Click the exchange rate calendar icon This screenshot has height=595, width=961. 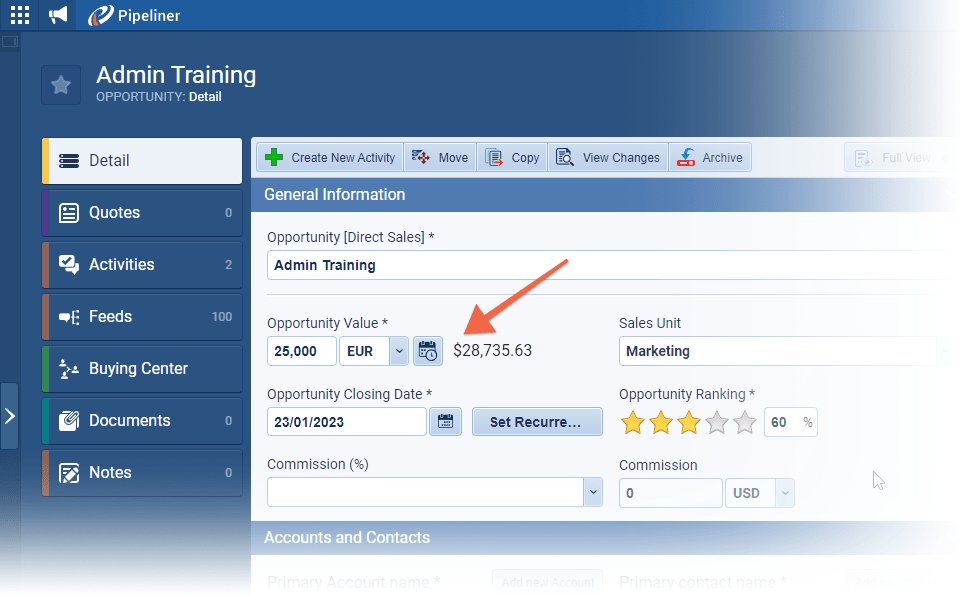(428, 351)
